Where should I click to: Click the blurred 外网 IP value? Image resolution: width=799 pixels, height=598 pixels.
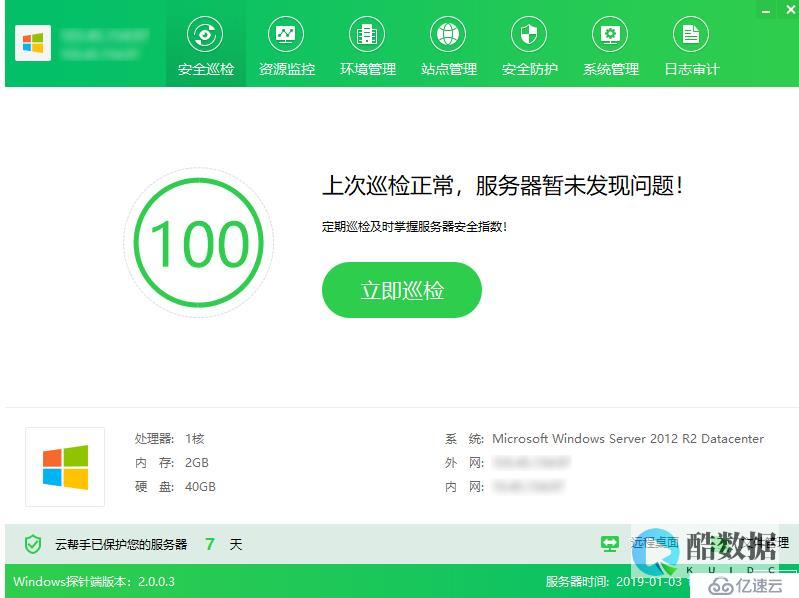pos(531,463)
